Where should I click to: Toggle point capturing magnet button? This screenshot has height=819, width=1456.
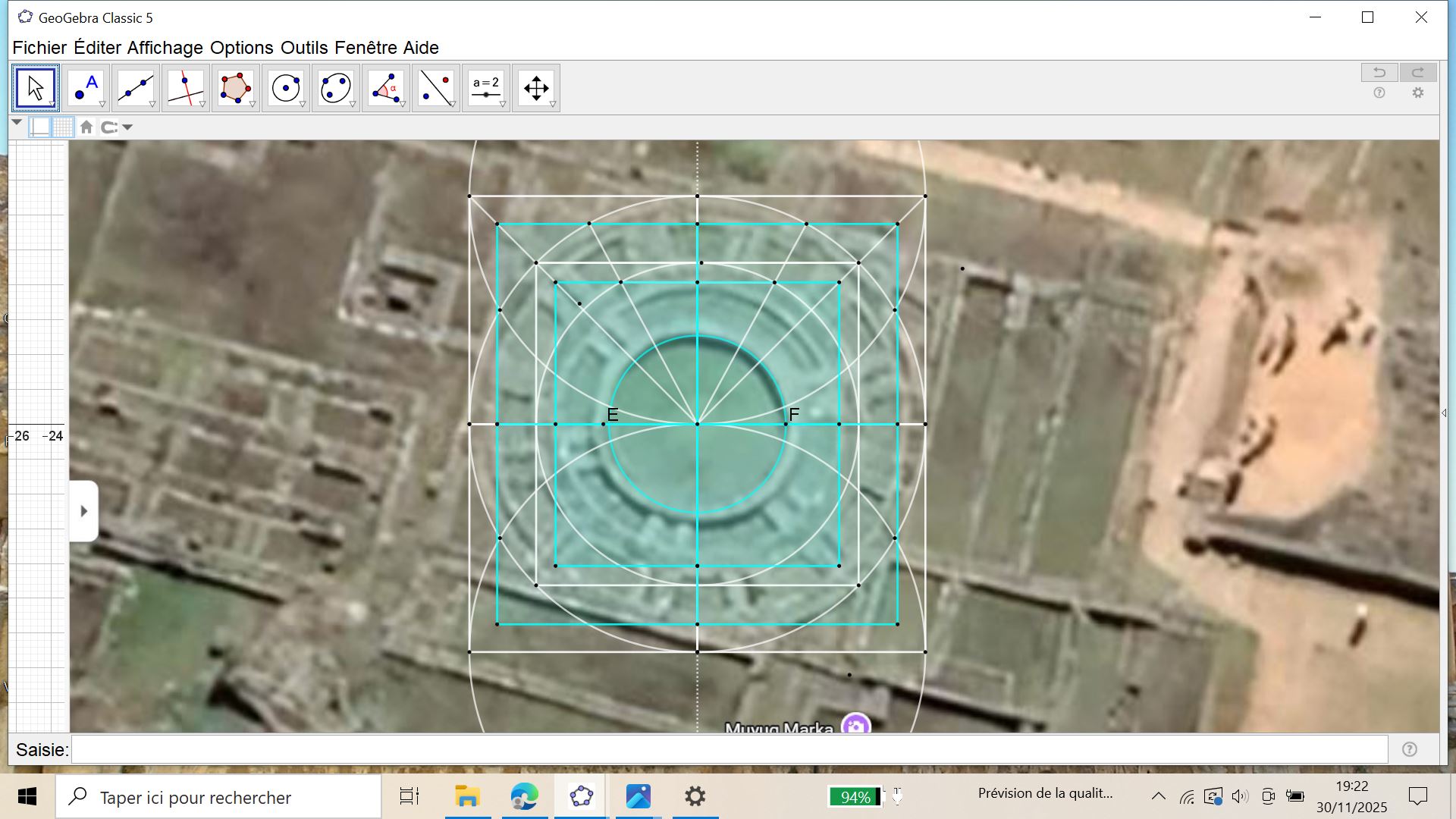[x=109, y=127]
